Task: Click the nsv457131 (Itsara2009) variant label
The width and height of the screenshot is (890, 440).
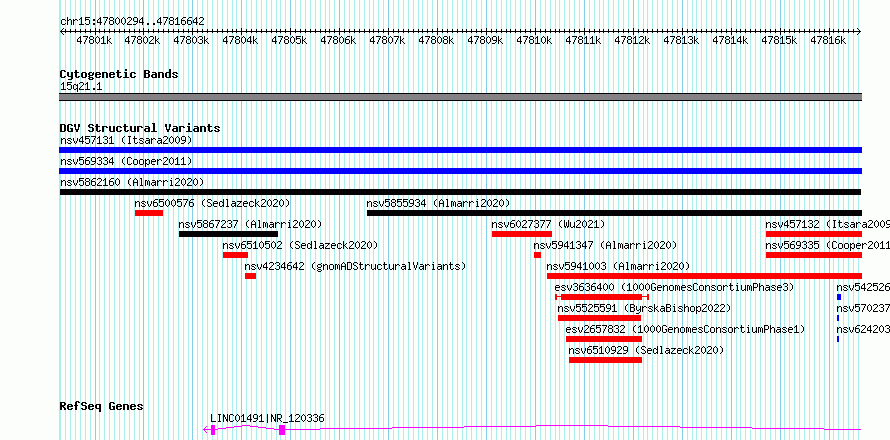Action: tap(126, 140)
